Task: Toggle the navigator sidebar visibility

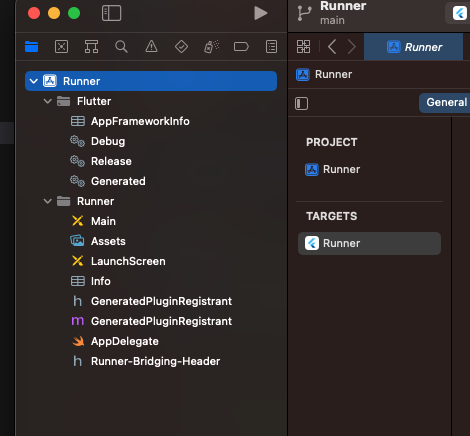Action: (111, 13)
